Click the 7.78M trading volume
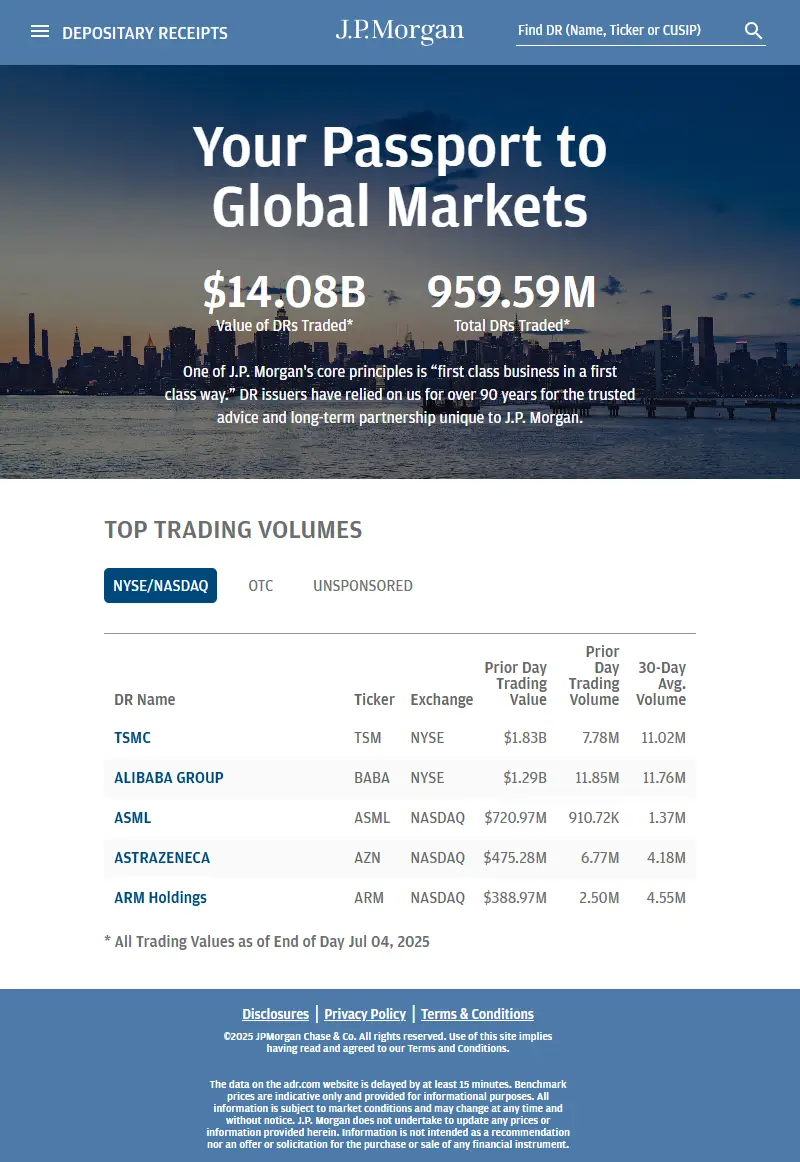 (x=601, y=737)
